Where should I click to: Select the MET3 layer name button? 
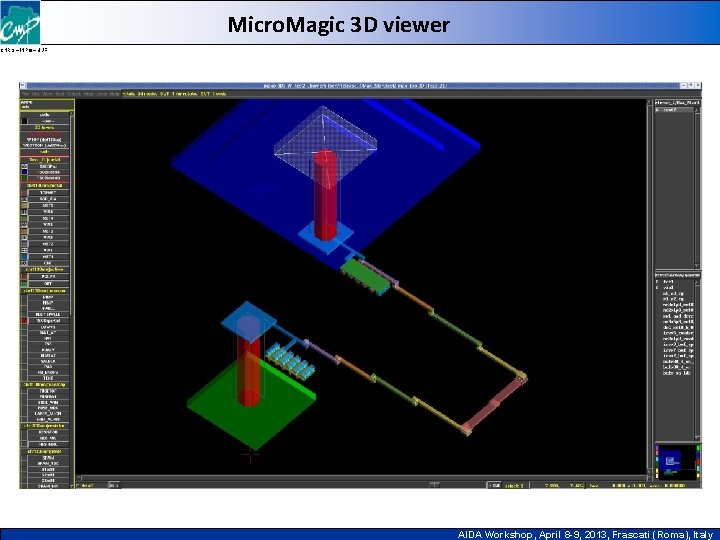(x=48, y=231)
